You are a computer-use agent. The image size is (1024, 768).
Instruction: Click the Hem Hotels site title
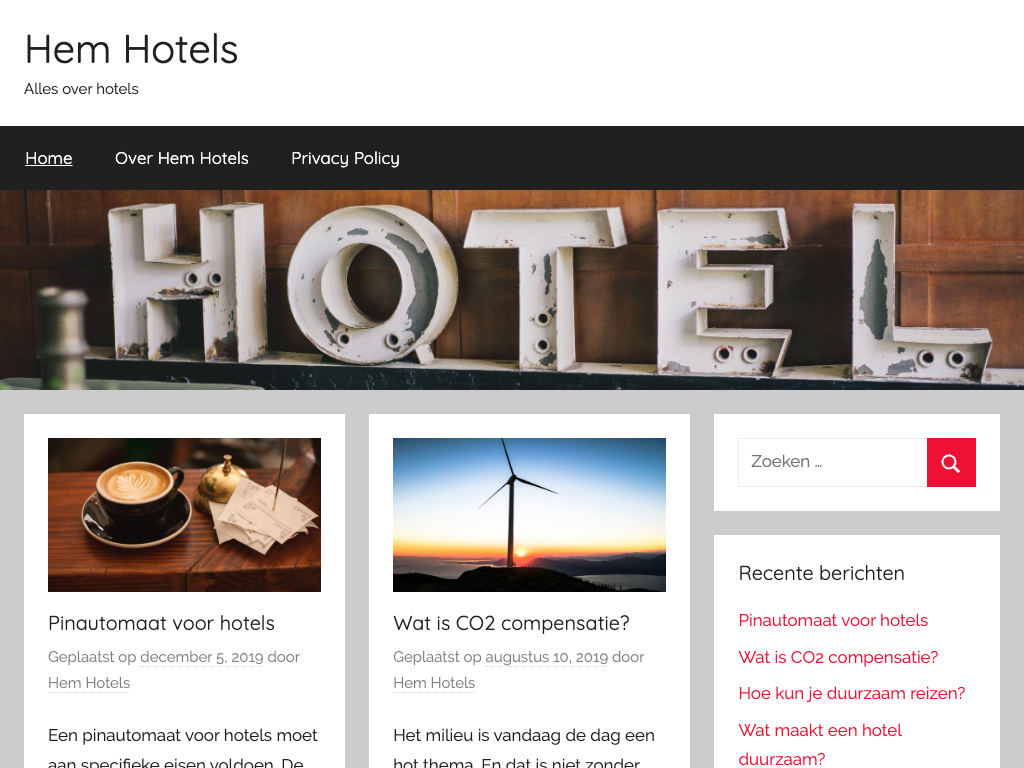click(x=131, y=50)
